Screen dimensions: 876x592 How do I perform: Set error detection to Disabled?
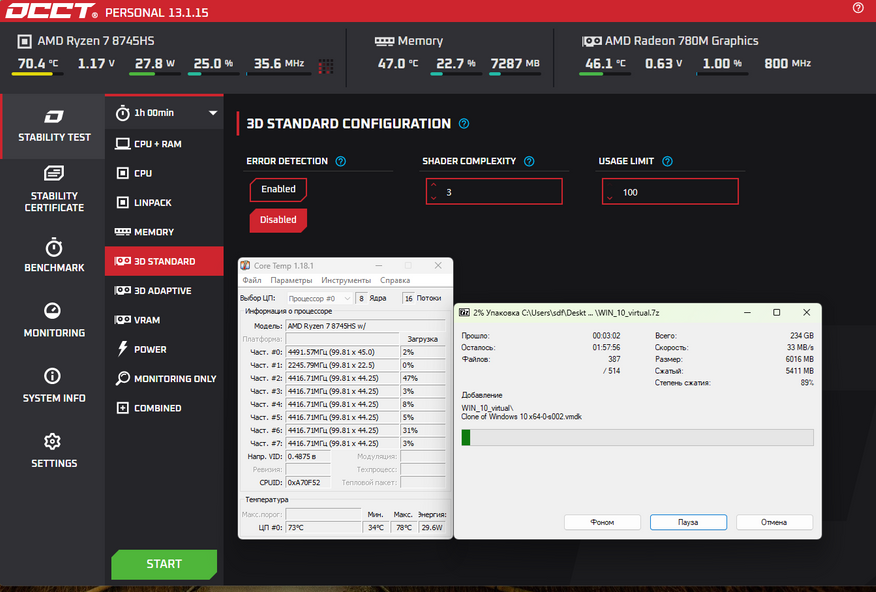pyautogui.click(x=278, y=219)
